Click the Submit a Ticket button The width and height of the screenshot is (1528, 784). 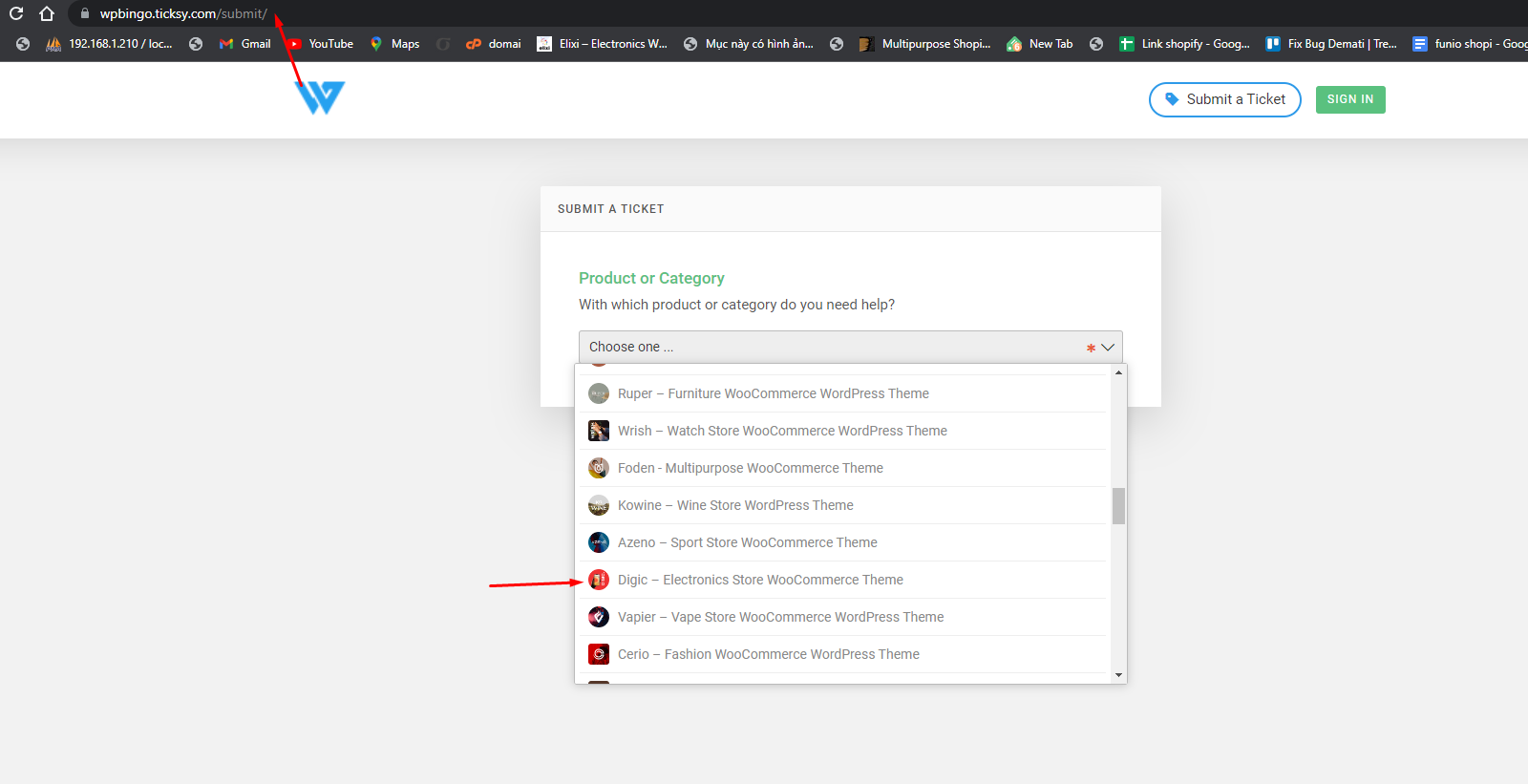[1225, 99]
